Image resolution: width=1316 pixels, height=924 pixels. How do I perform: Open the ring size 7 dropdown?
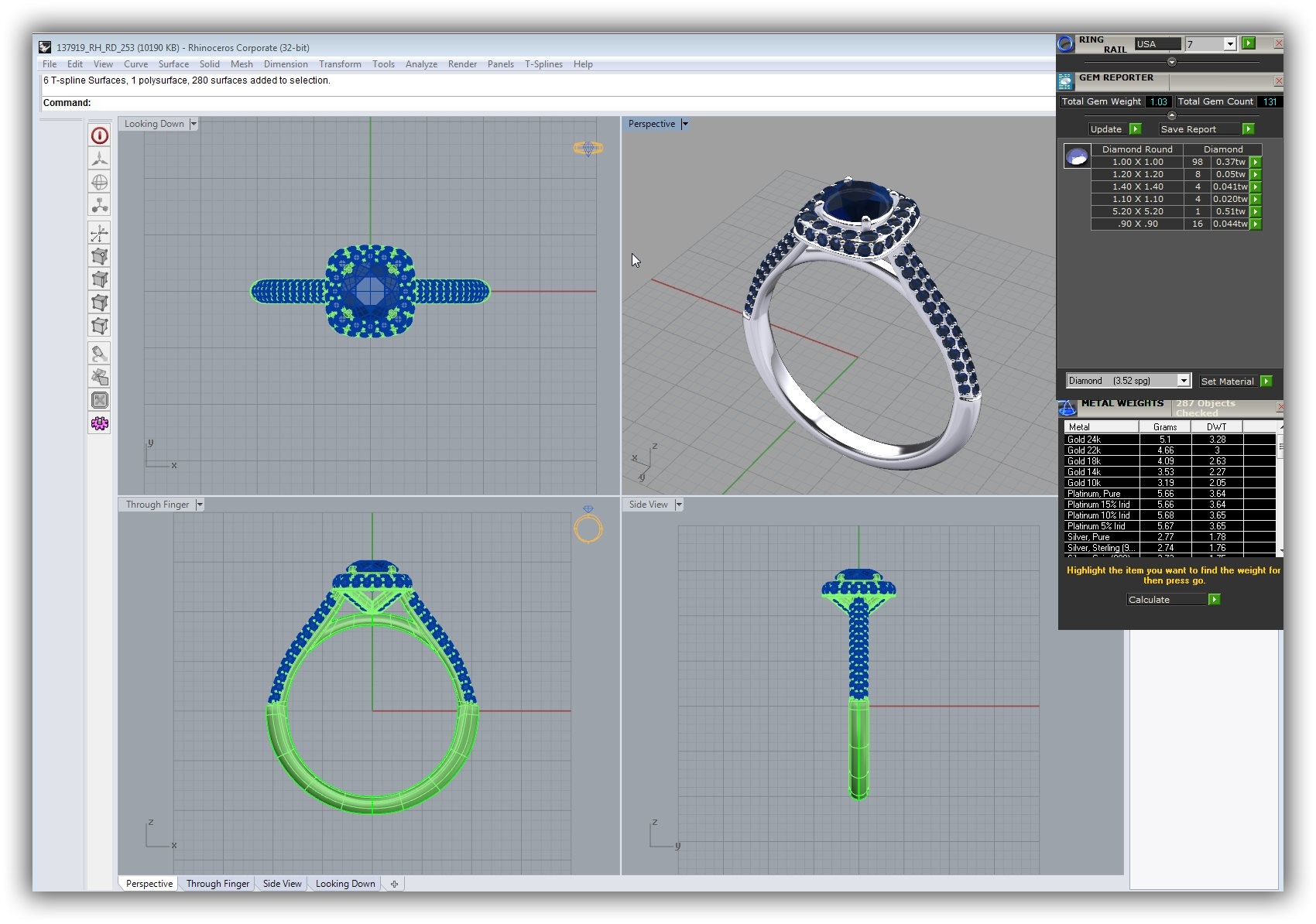[x=1229, y=44]
